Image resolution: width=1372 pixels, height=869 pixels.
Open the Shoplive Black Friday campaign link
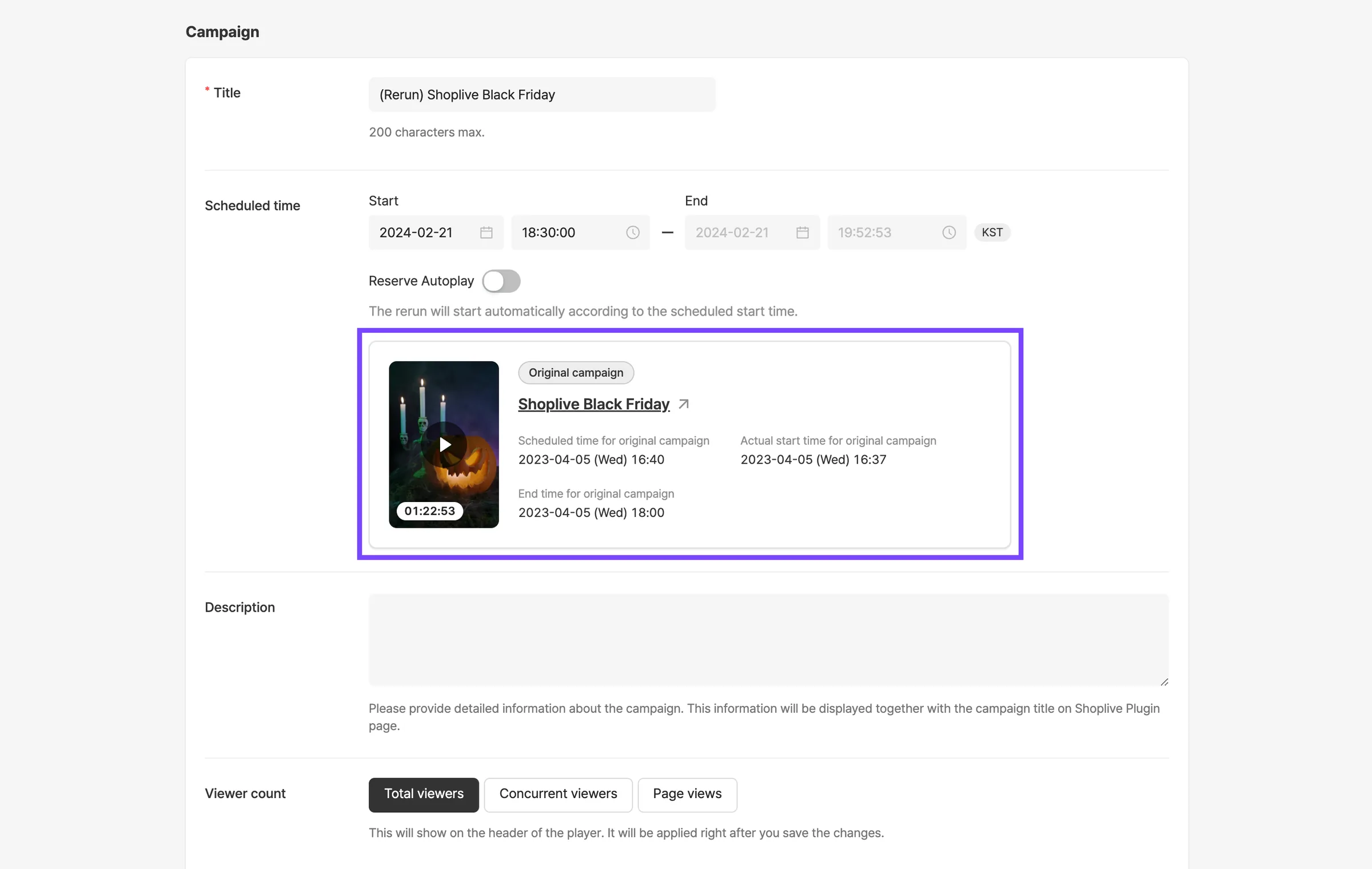click(x=593, y=404)
